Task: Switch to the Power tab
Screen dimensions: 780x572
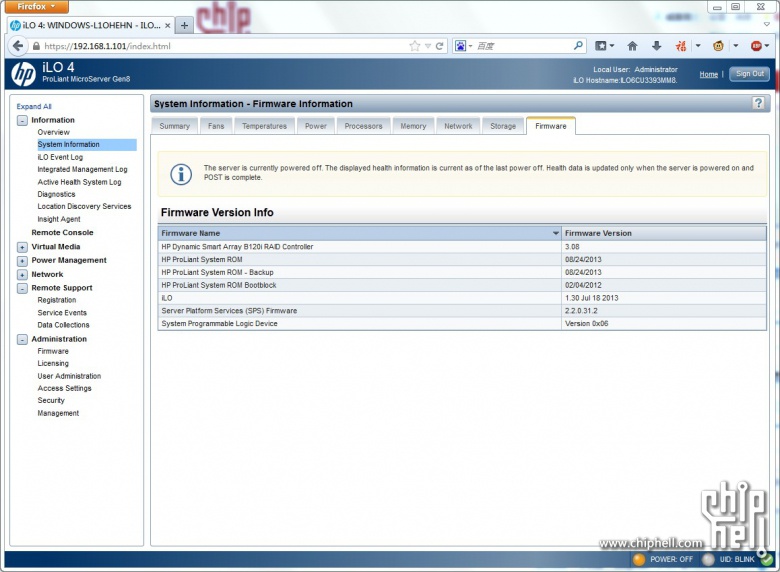Action: (x=316, y=126)
